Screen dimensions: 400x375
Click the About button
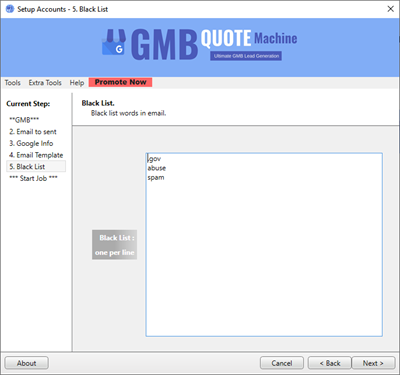[27, 363]
